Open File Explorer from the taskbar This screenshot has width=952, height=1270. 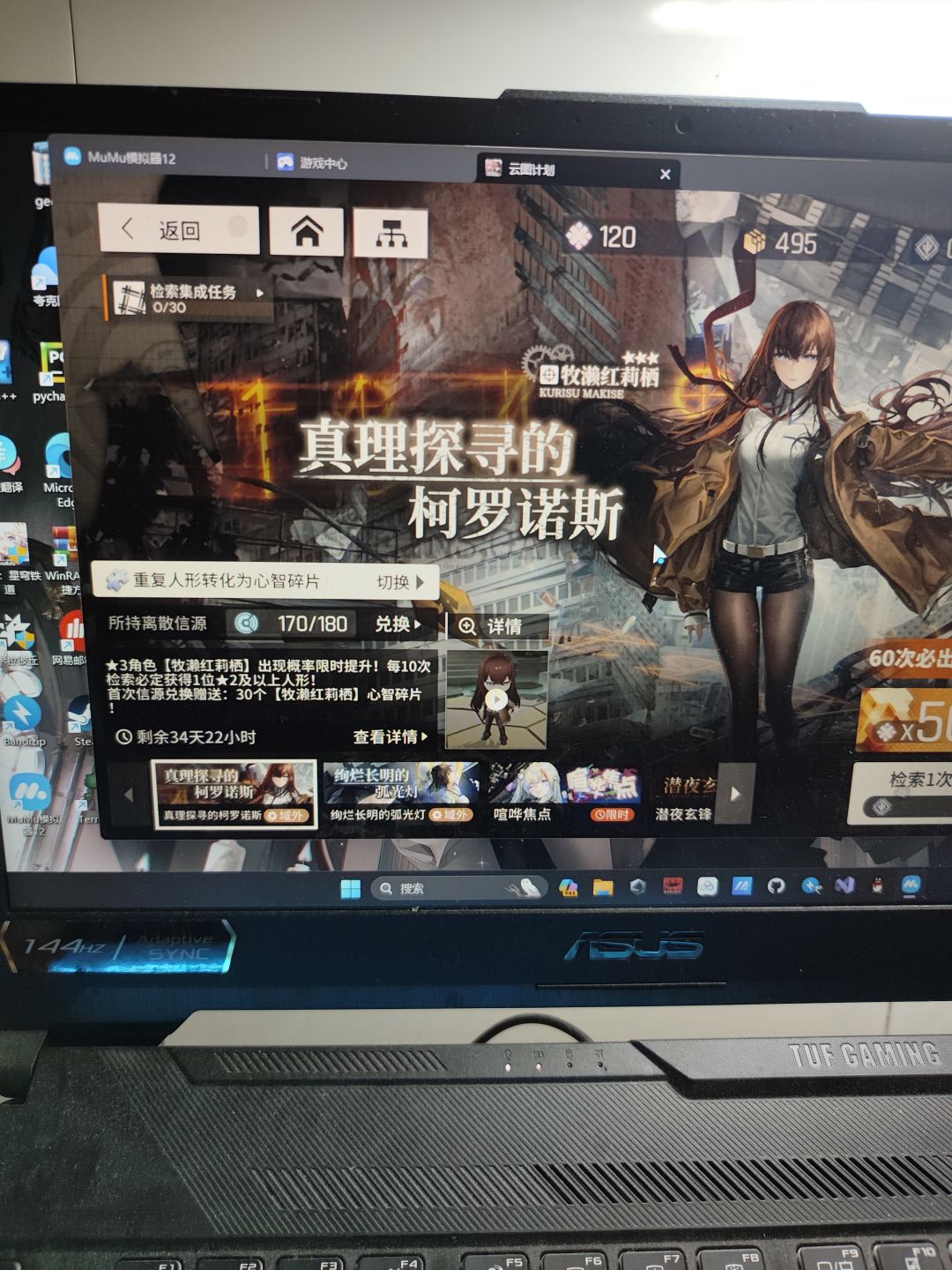603,887
